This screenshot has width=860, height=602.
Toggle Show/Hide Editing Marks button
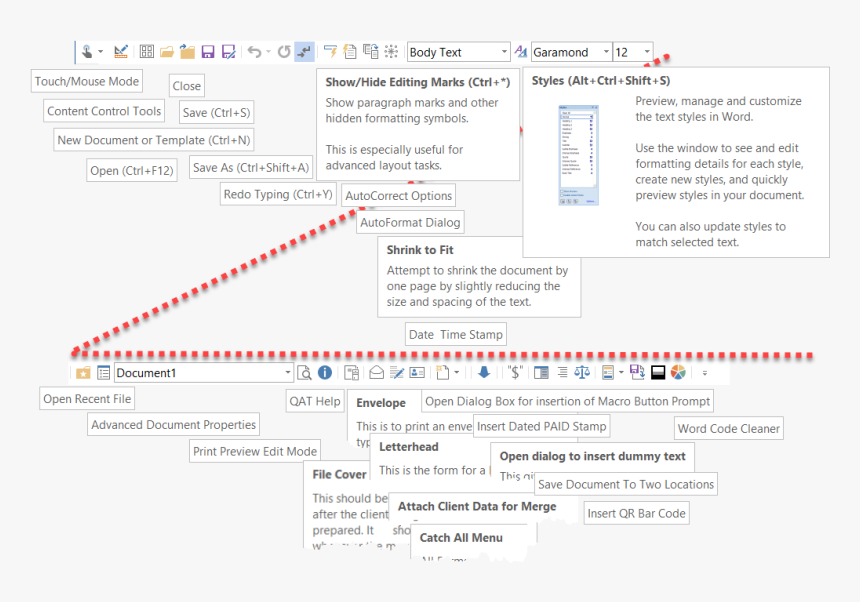[304, 52]
